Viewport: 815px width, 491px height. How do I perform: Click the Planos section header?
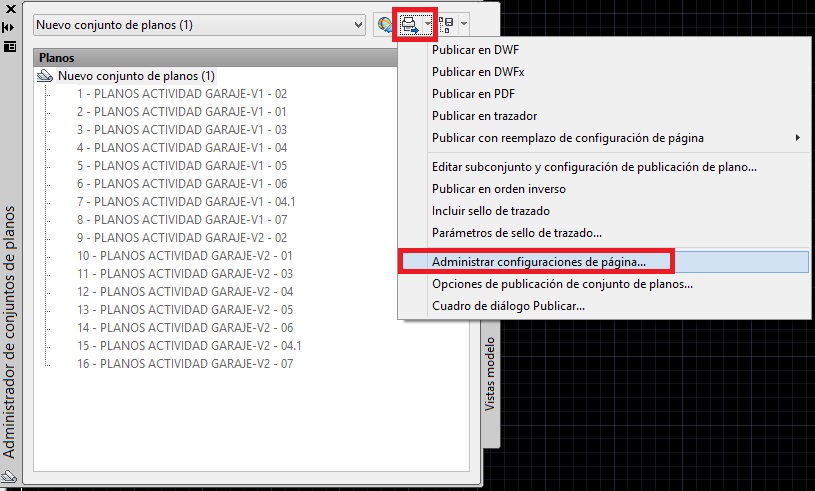[x=57, y=58]
